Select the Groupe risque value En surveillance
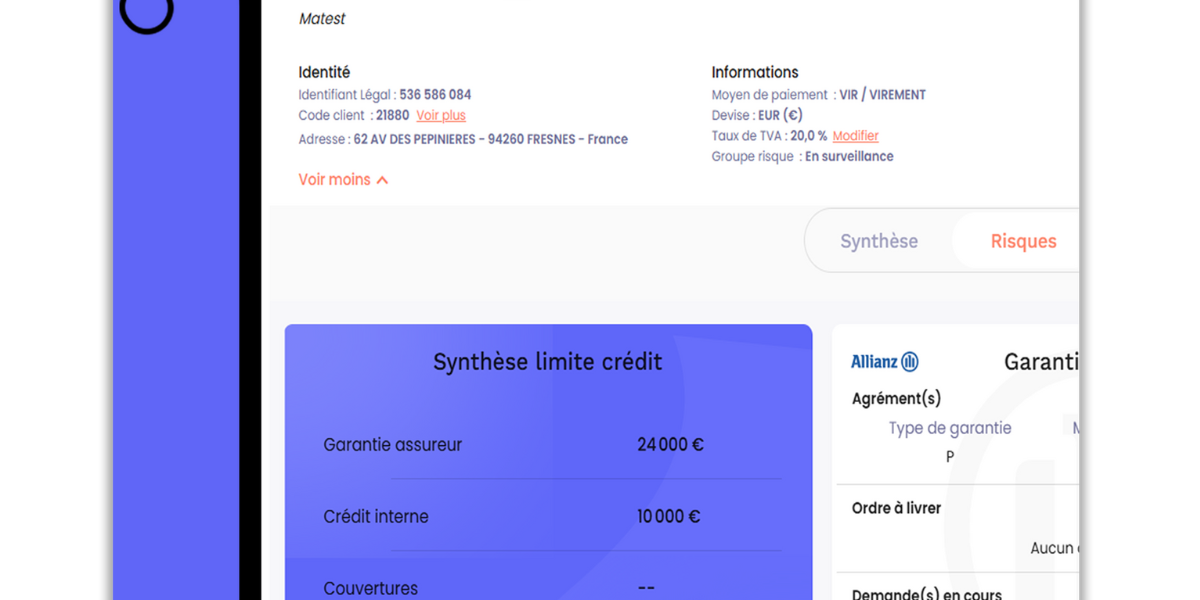 click(849, 156)
